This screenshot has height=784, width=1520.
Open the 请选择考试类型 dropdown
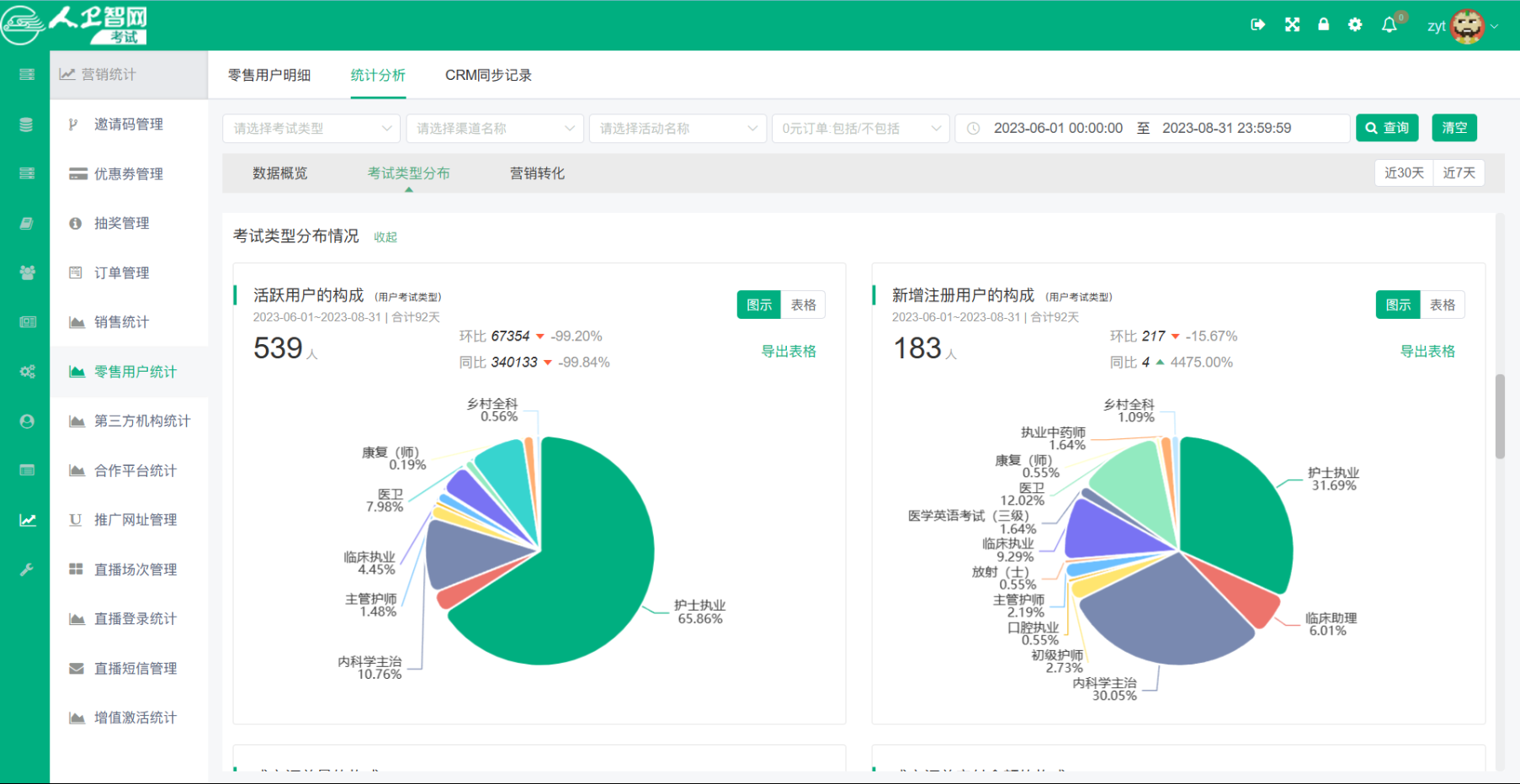[311, 128]
